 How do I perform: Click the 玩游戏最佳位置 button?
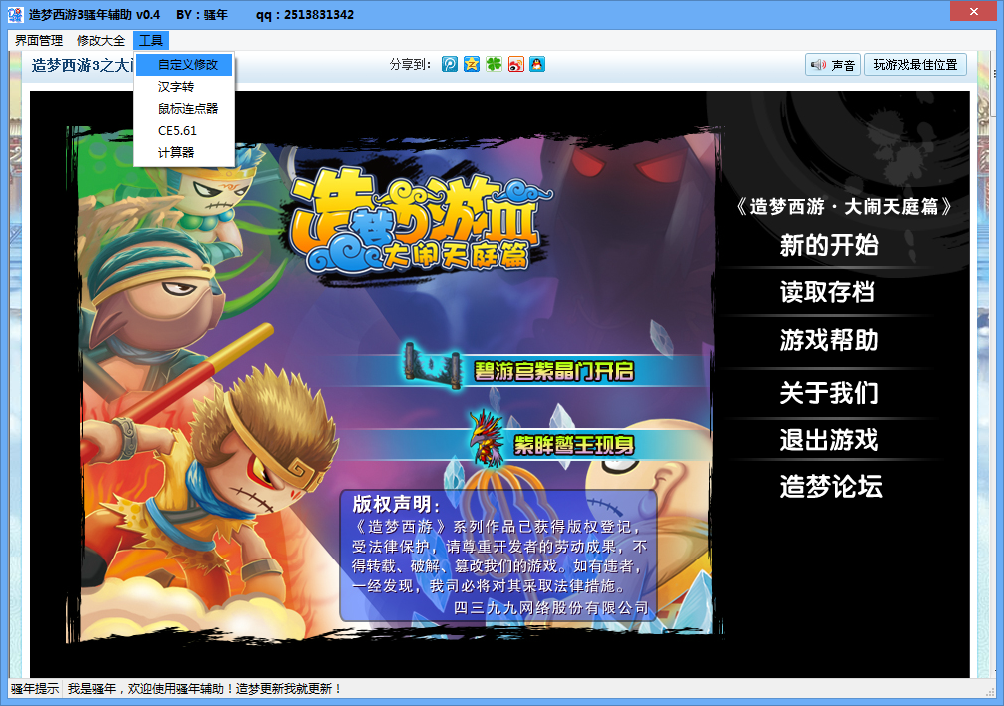point(915,65)
